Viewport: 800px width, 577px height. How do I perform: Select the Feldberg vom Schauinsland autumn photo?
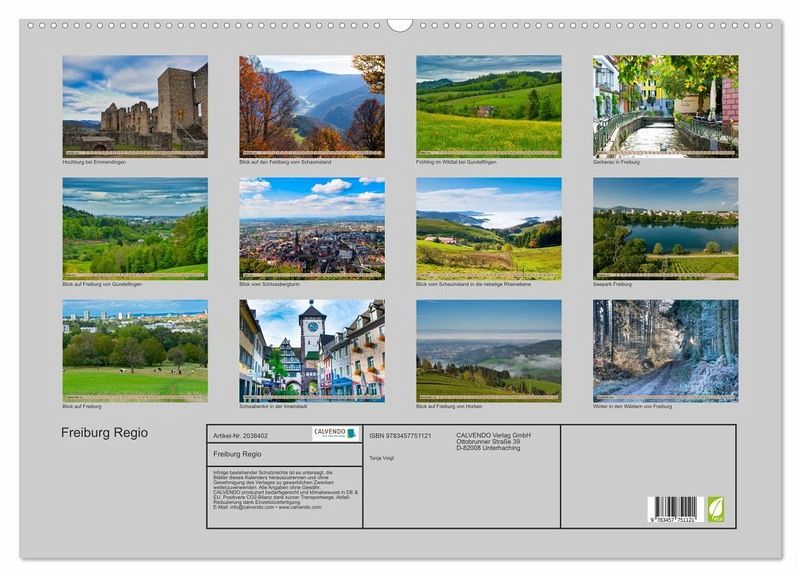click(311, 106)
